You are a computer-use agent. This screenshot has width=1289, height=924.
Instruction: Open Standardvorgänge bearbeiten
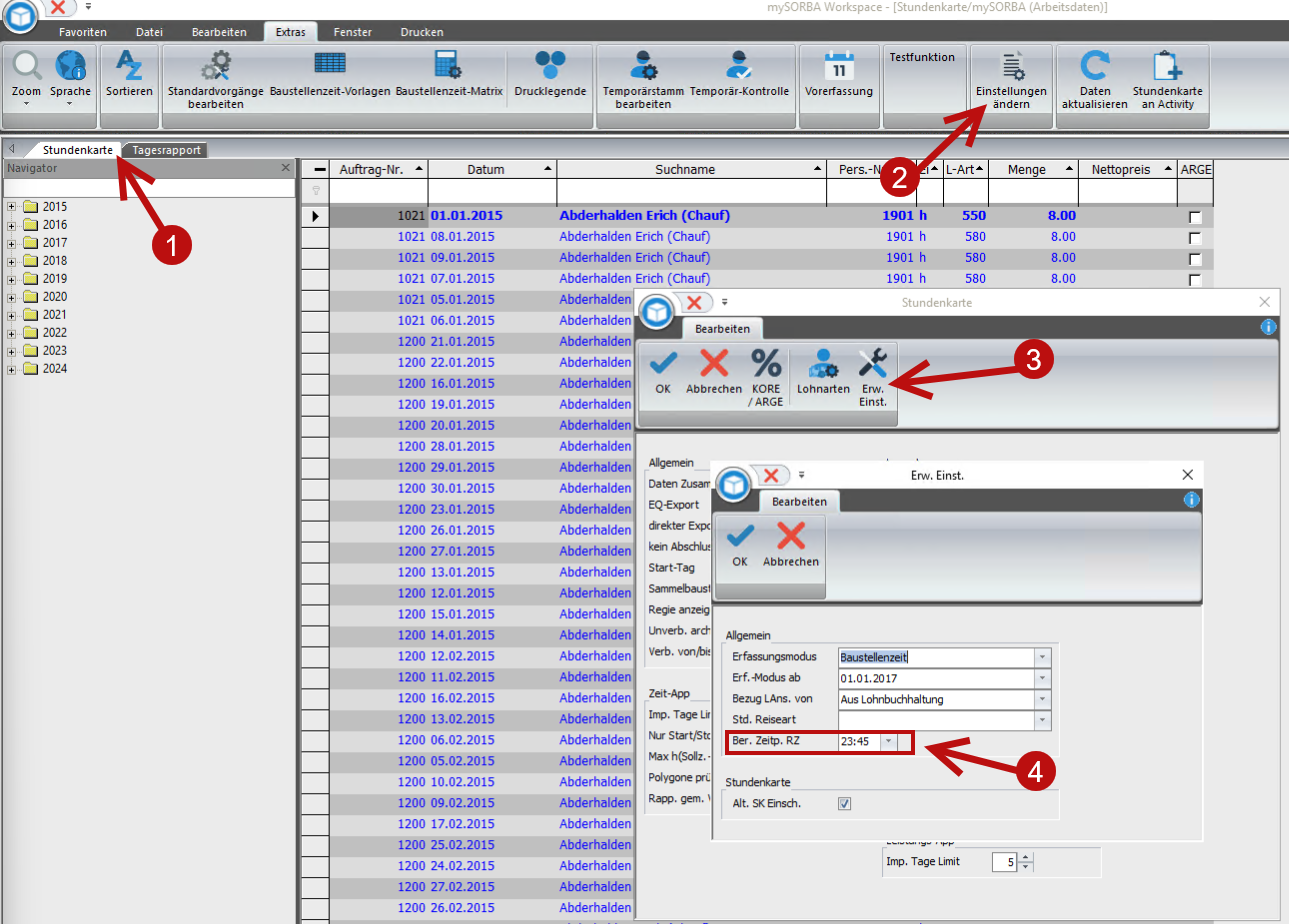tap(216, 80)
